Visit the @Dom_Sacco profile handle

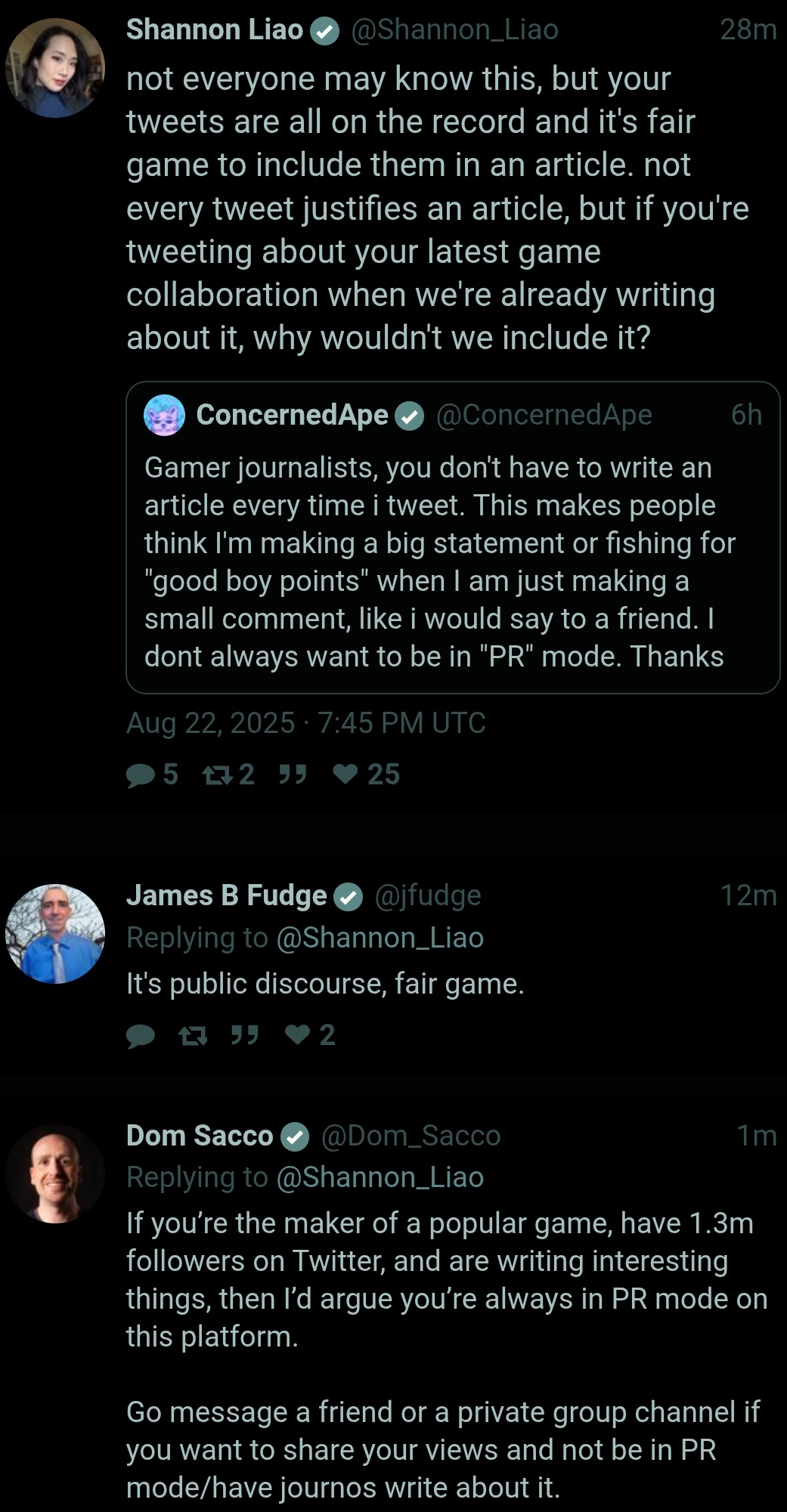tap(411, 1136)
